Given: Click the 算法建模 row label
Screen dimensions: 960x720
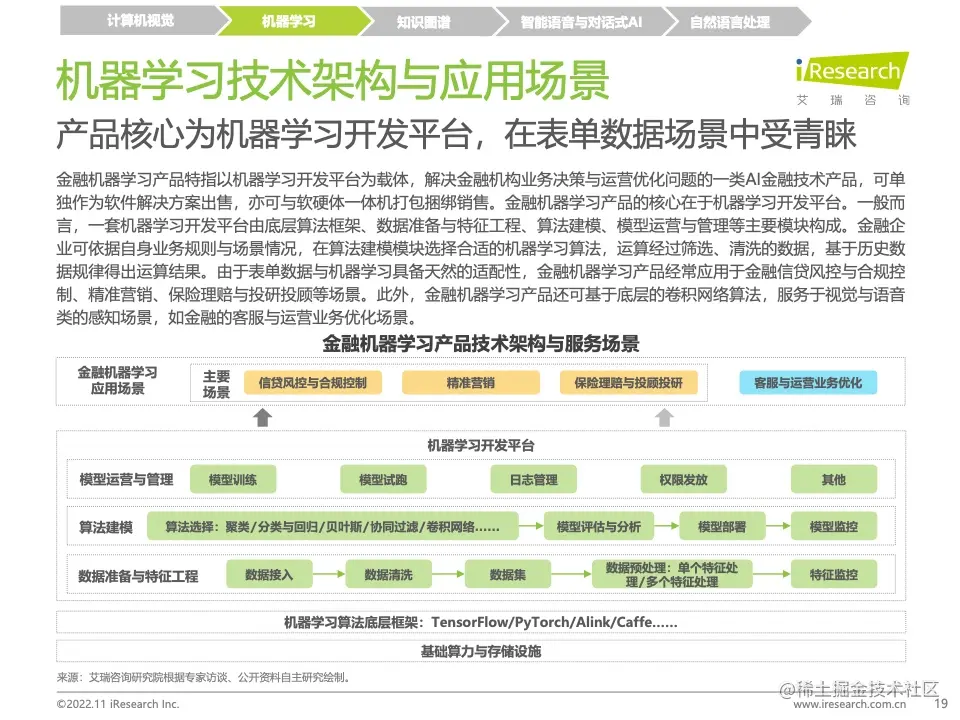Looking at the screenshot, I should click(106, 527).
